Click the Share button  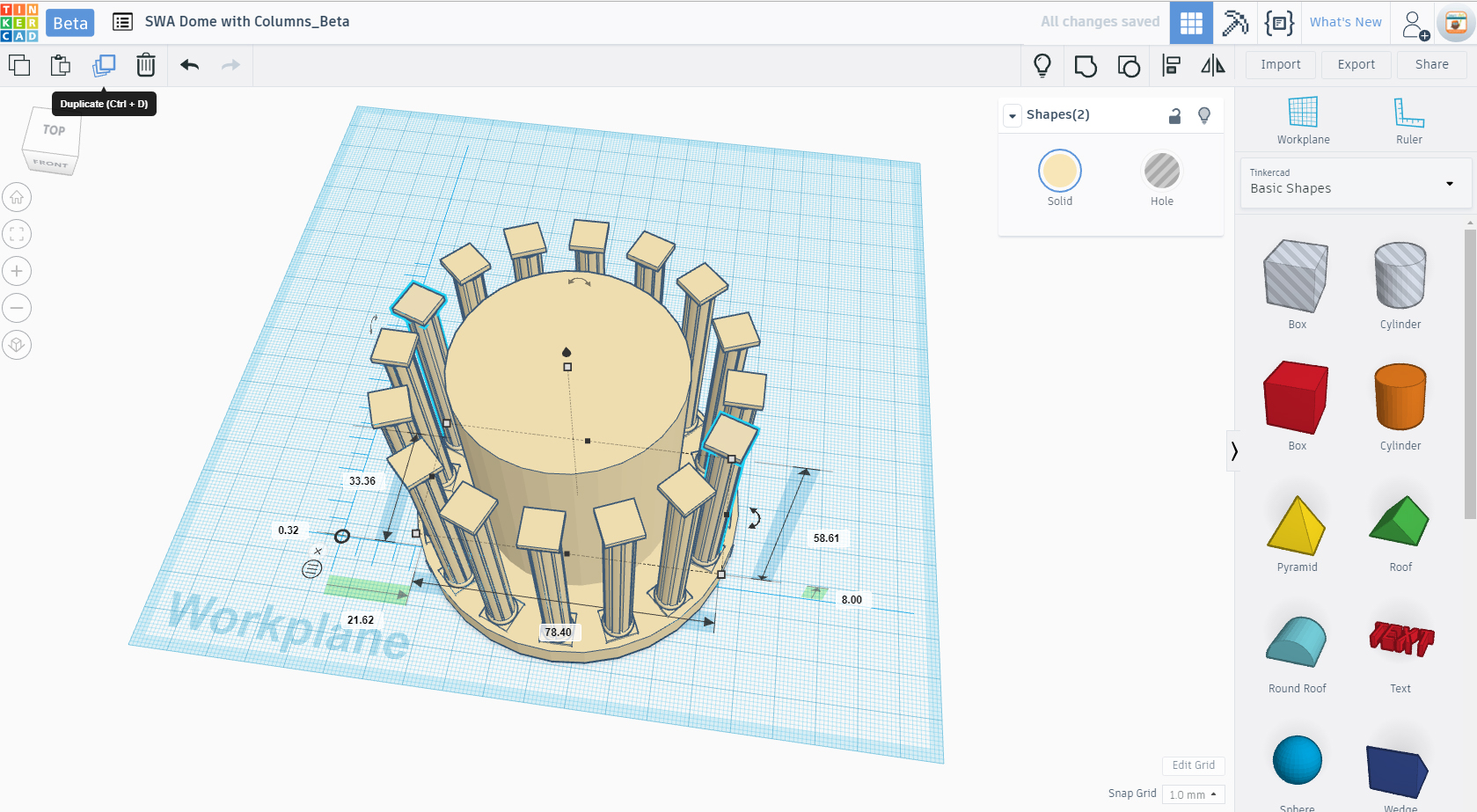click(1431, 65)
